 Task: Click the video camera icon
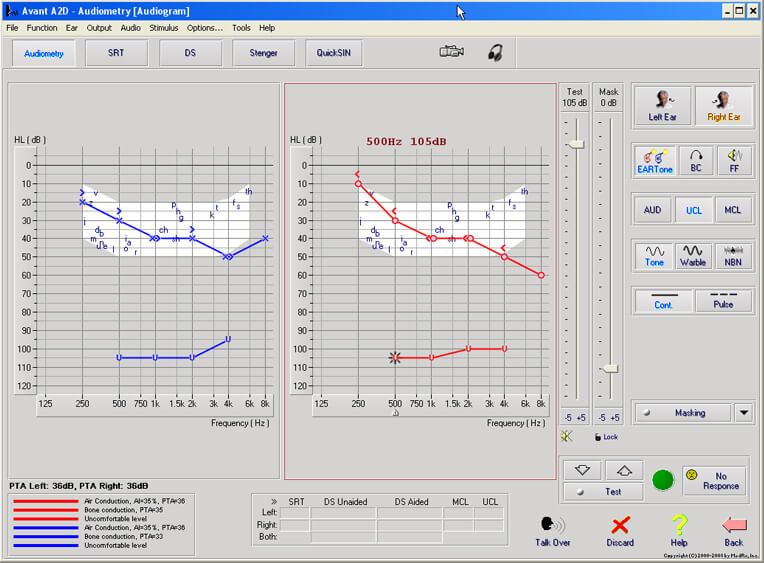tap(452, 53)
